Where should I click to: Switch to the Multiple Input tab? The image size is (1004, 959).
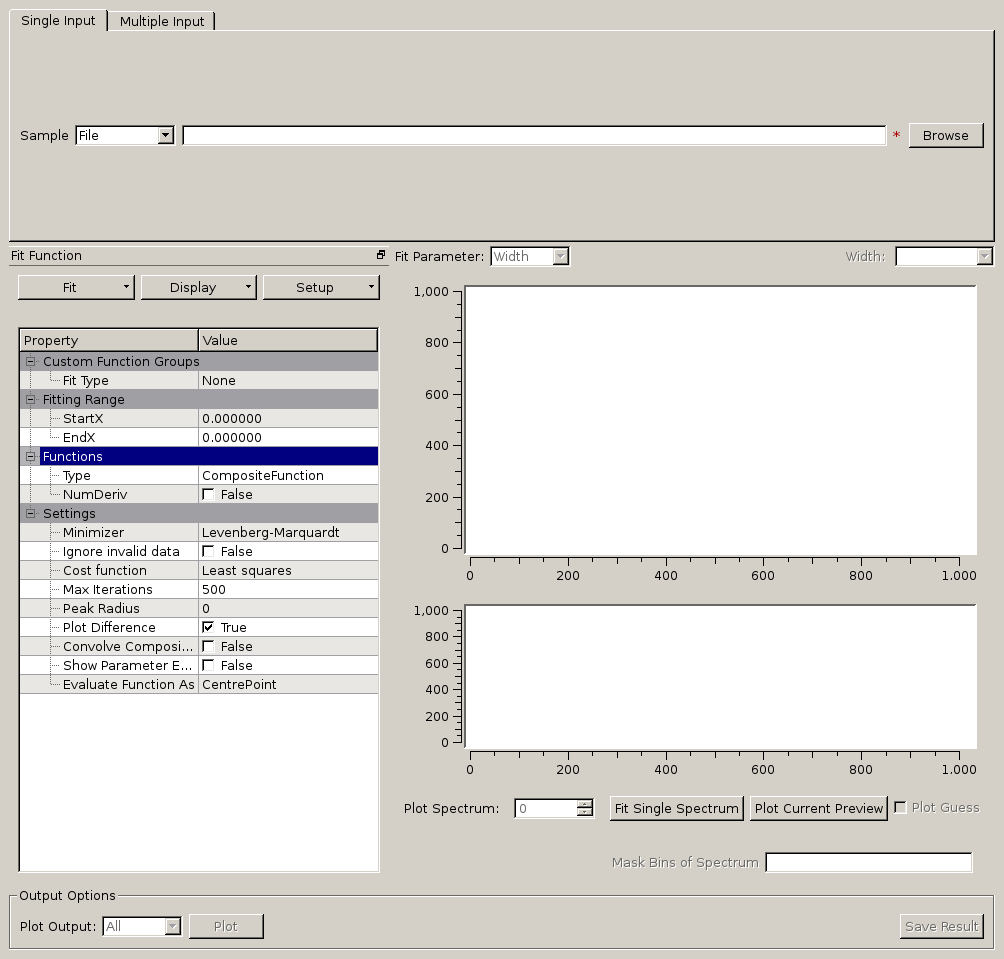(x=161, y=21)
